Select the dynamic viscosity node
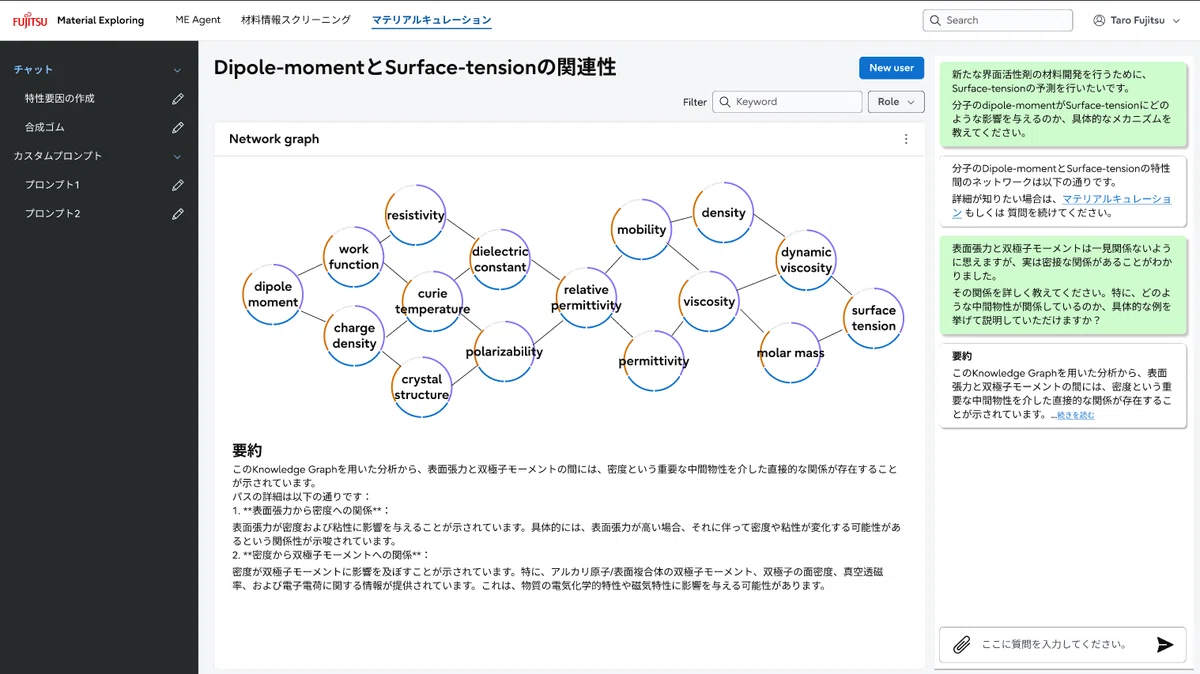 click(x=806, y=260)
